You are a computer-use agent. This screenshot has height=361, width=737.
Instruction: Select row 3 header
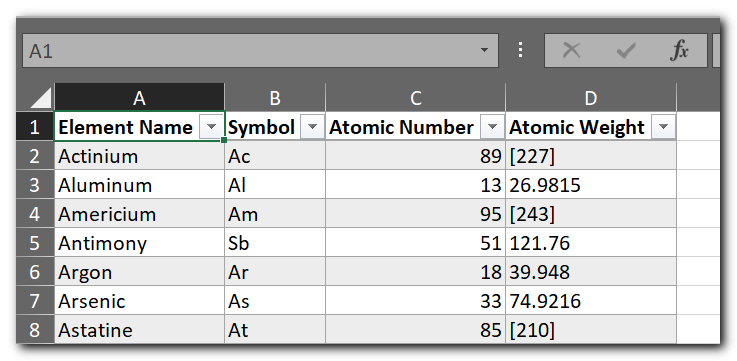pos(36,185)
